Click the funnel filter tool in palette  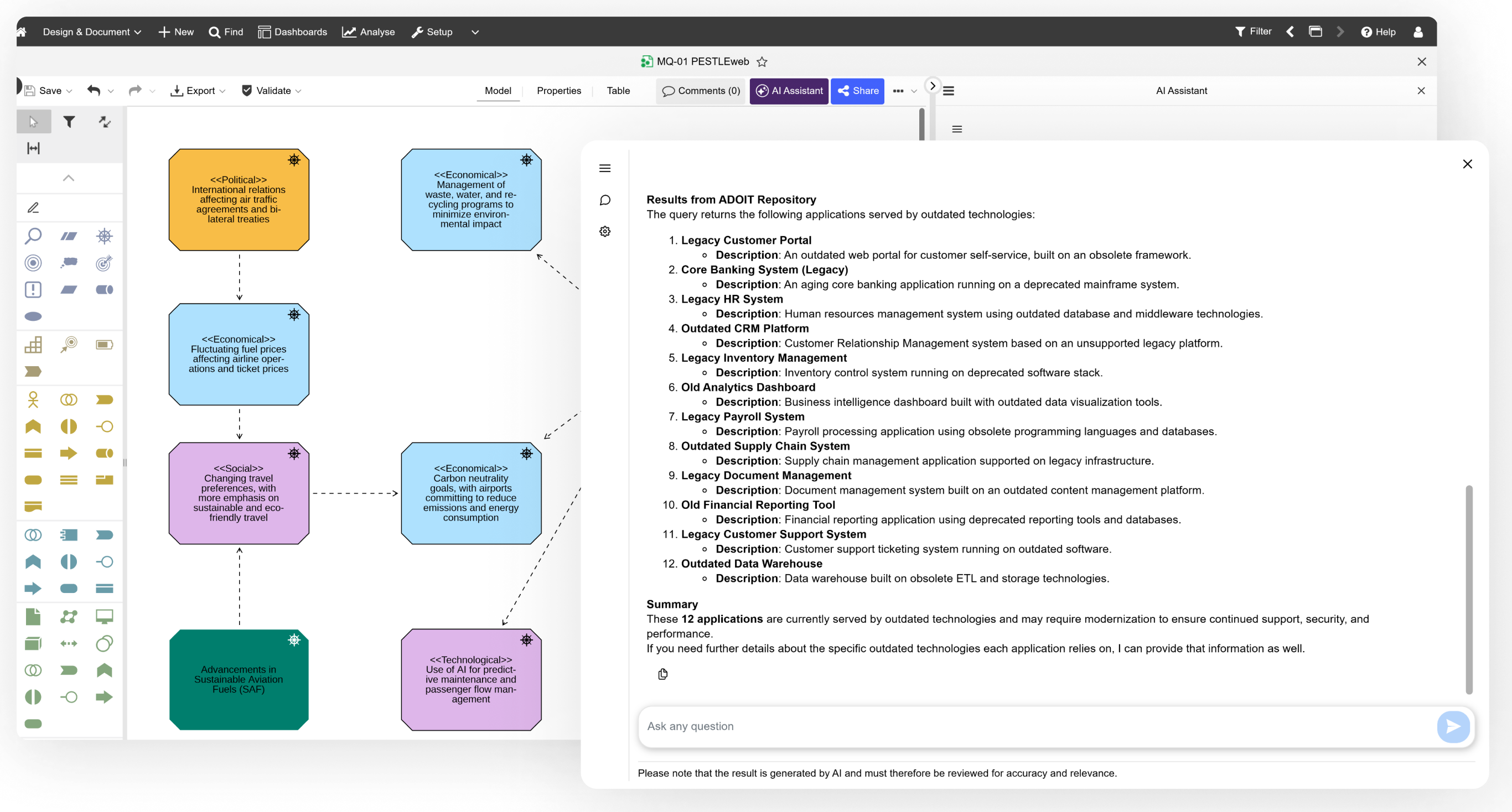click(x=69, y=122)
